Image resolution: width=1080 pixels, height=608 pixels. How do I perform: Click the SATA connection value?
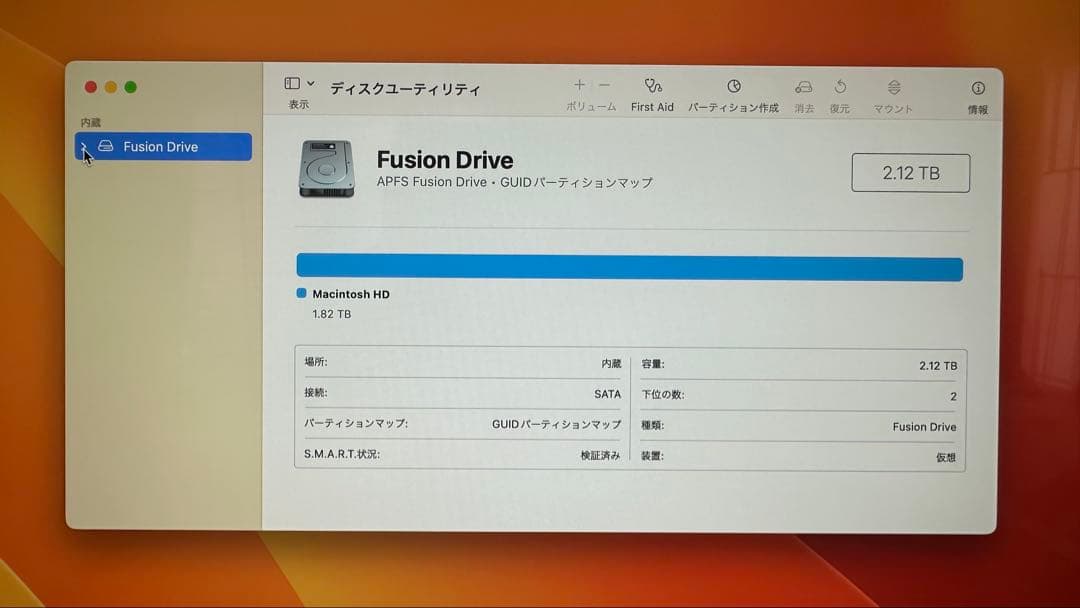pyautogui.click(x=608, y=394)
